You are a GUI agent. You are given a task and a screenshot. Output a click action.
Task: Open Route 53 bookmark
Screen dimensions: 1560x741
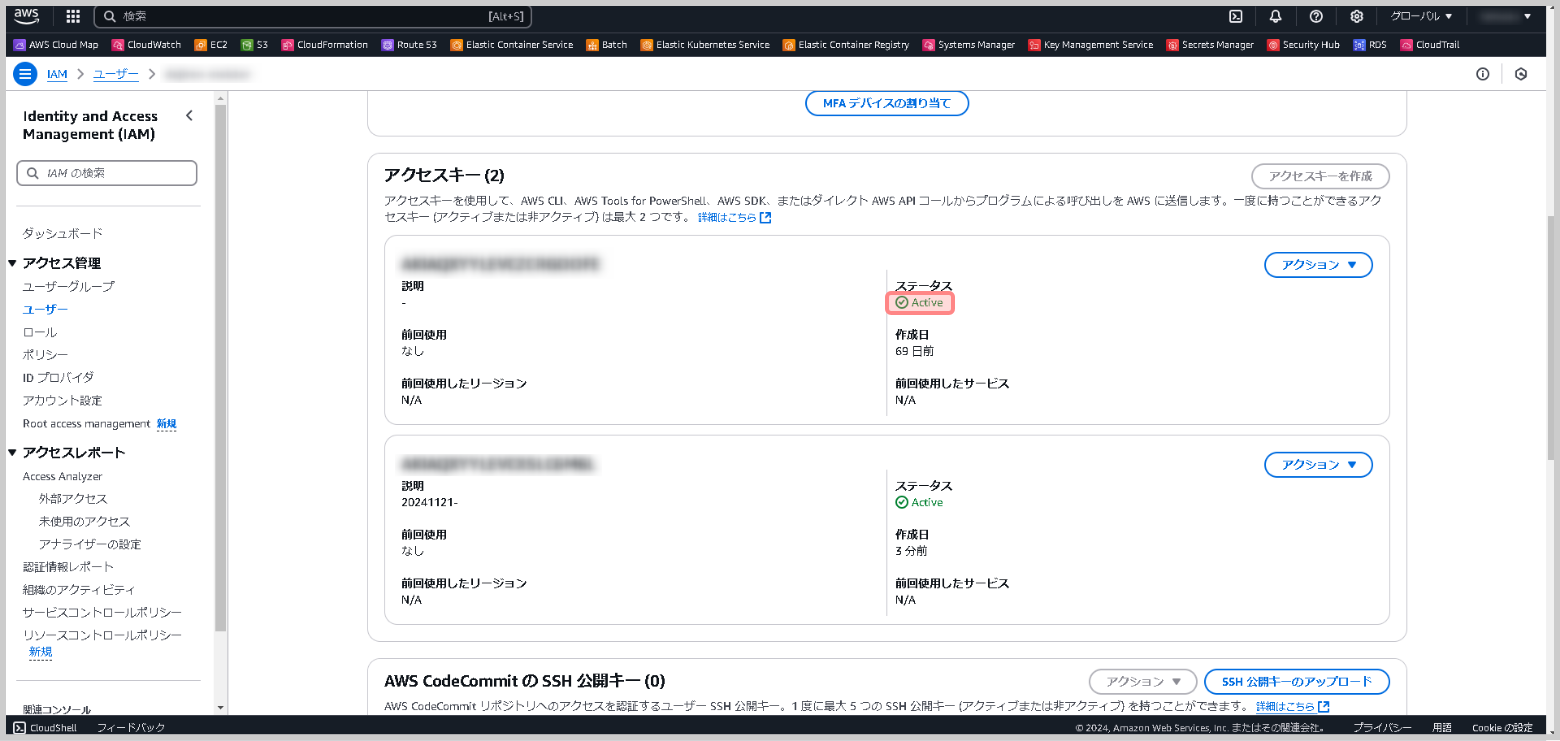coord(409,45)
